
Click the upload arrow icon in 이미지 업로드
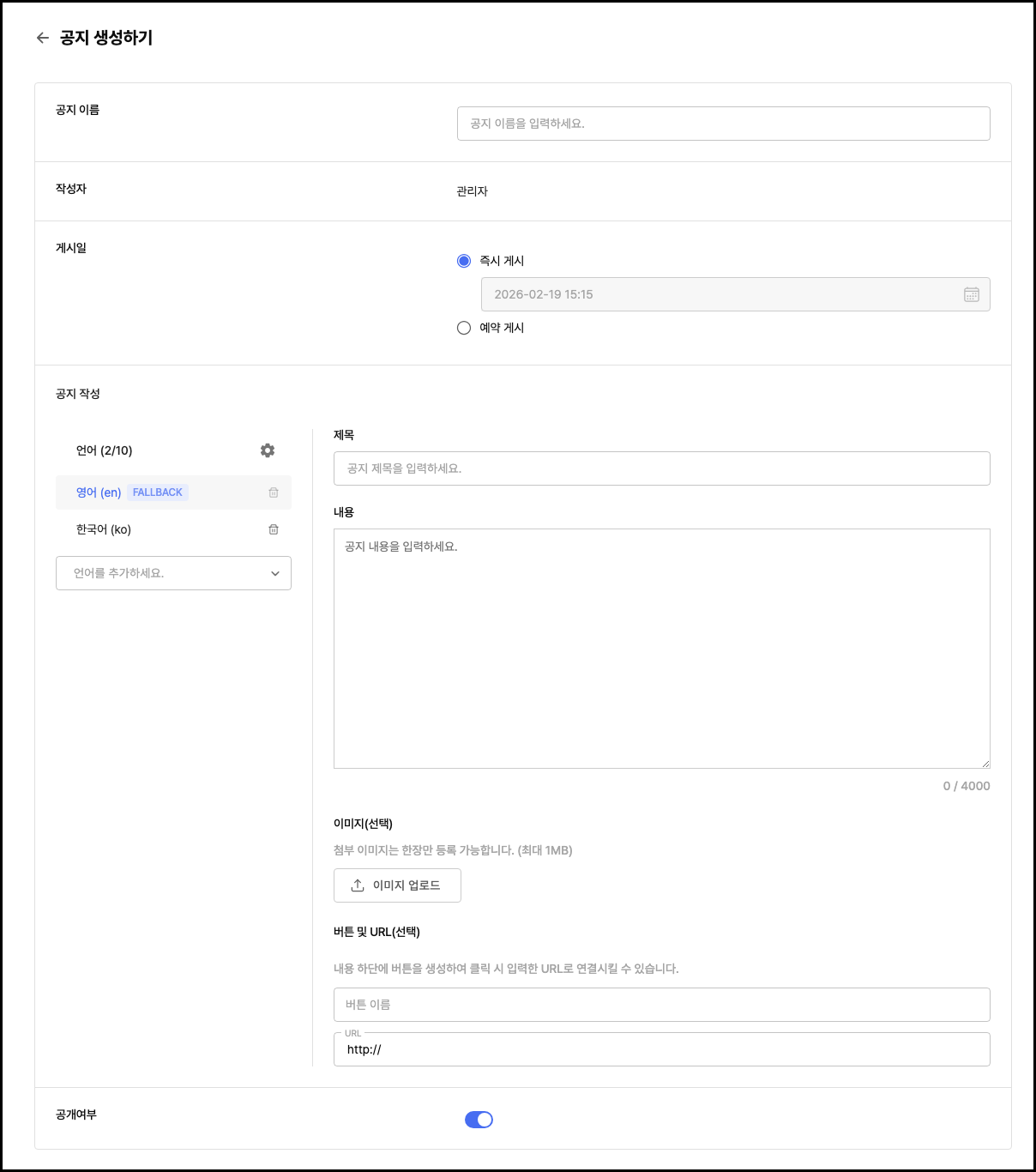pyautogui.click(x=358, y=885)
